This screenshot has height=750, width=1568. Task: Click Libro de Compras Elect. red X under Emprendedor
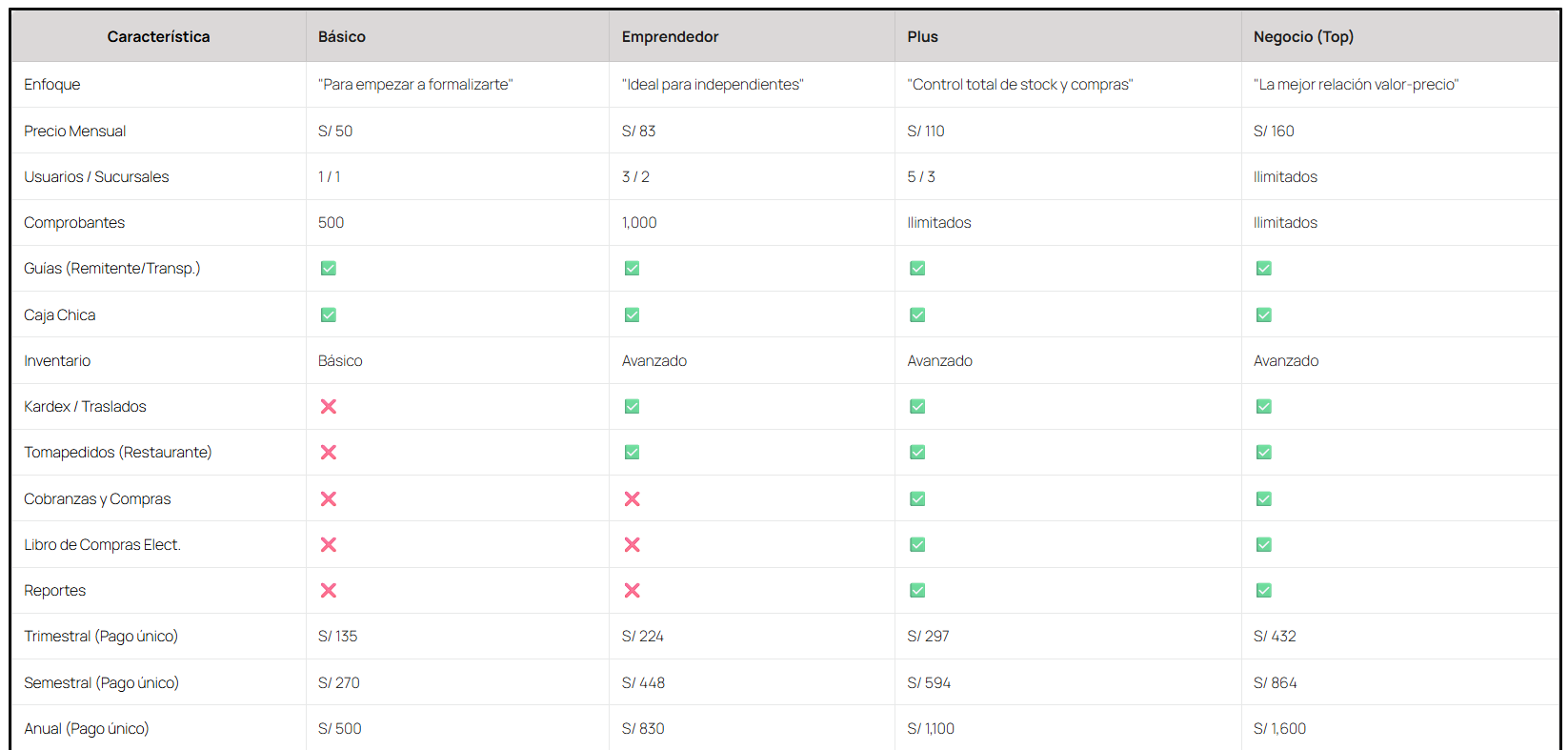(632, 545)
